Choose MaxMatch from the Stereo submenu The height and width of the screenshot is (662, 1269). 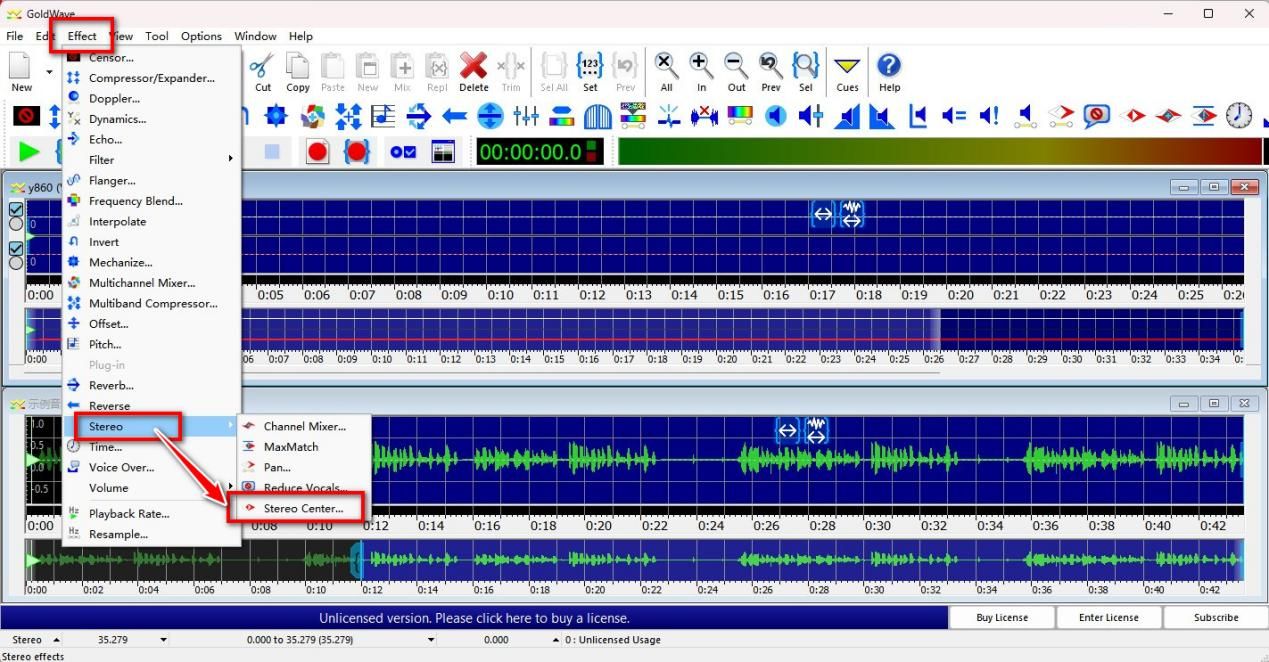pos(303,447)
